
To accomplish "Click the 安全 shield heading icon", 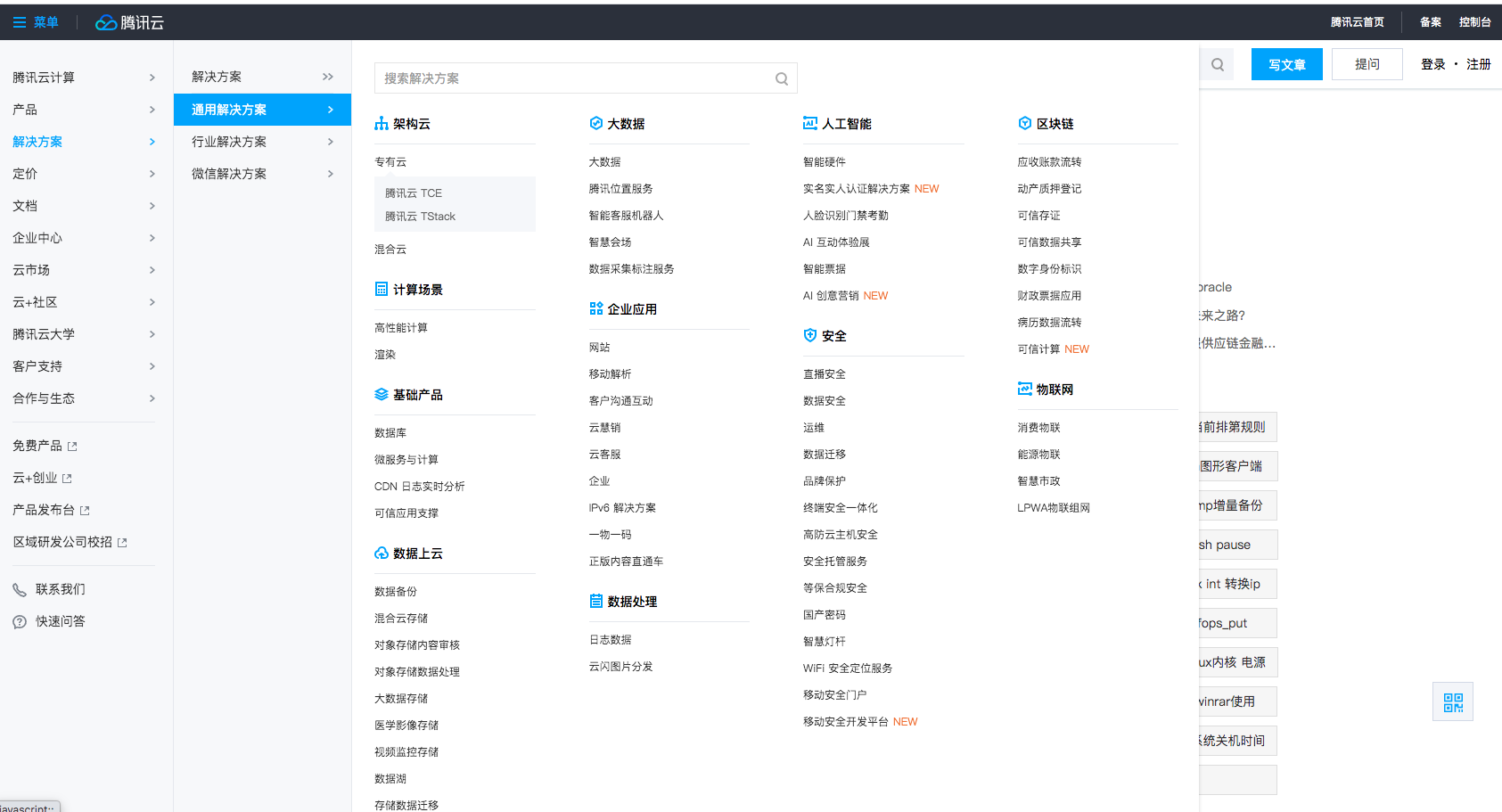I will coord(809,335).
